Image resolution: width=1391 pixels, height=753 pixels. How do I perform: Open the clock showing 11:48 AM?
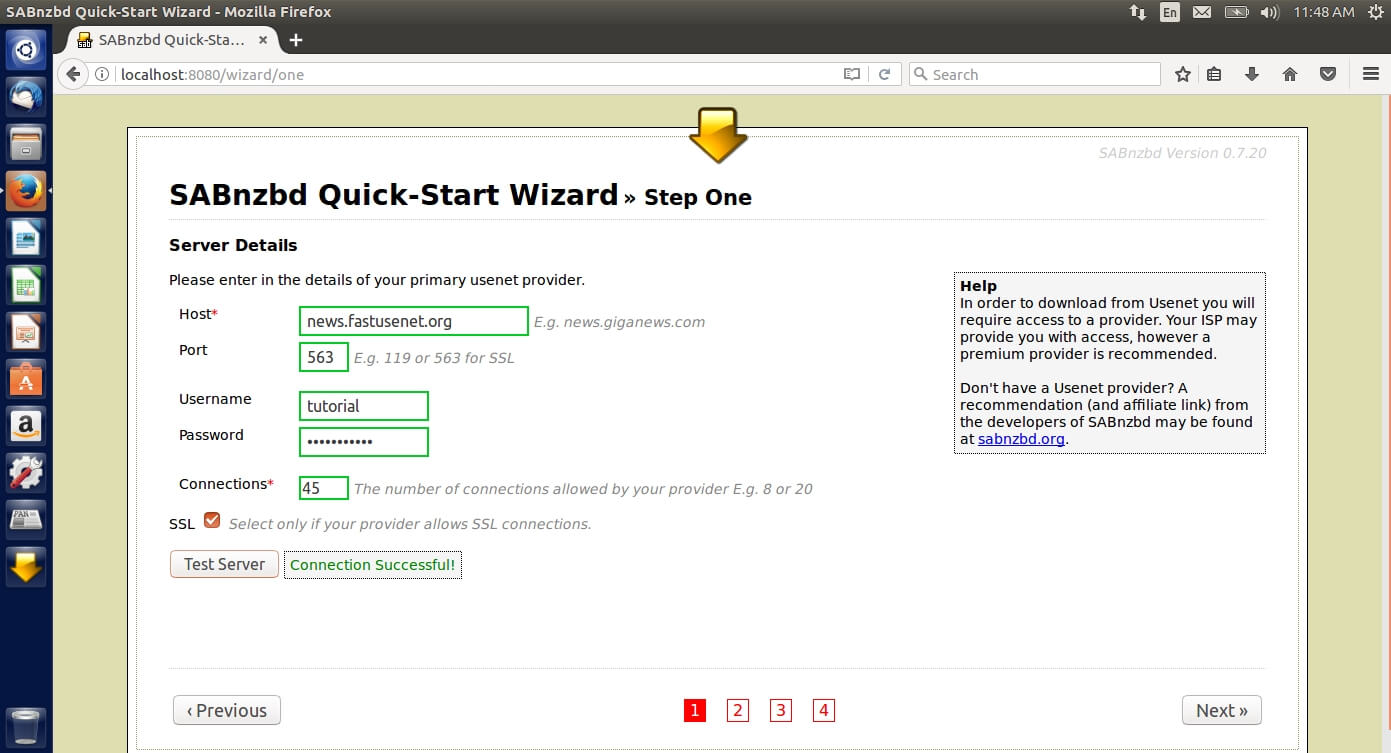[x=1323, y=12]
